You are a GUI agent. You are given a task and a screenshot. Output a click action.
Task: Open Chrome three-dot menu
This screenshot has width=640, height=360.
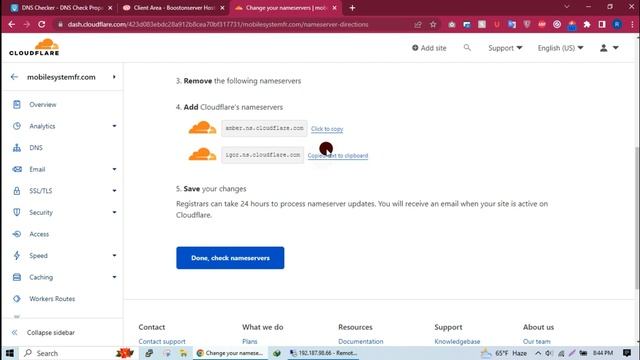coord(632,24)
